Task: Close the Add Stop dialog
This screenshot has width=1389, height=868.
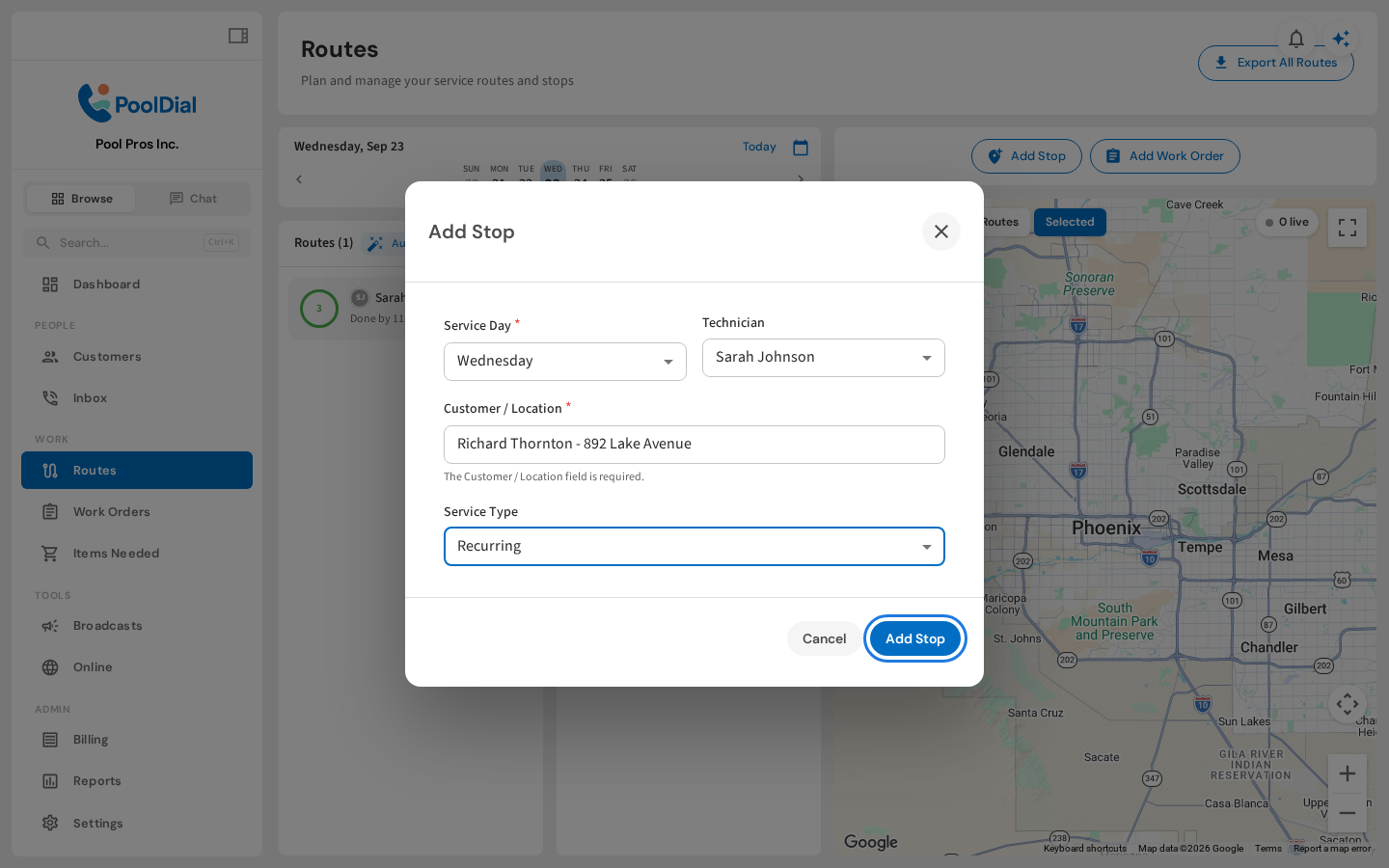Action: pos(941,231)
